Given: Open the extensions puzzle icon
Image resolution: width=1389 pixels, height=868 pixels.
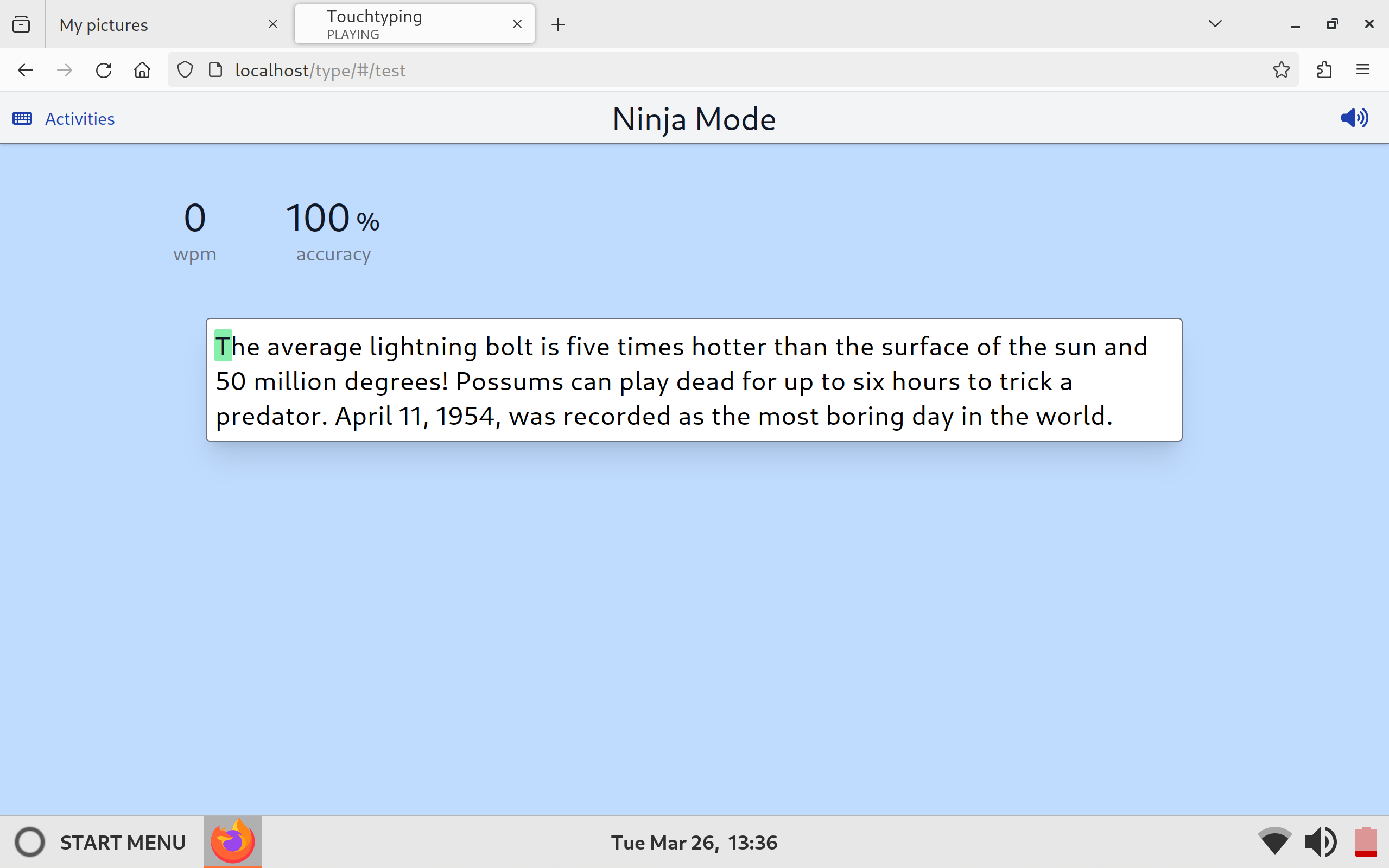Looking at the screenshot, I should tap(1324, 70).
